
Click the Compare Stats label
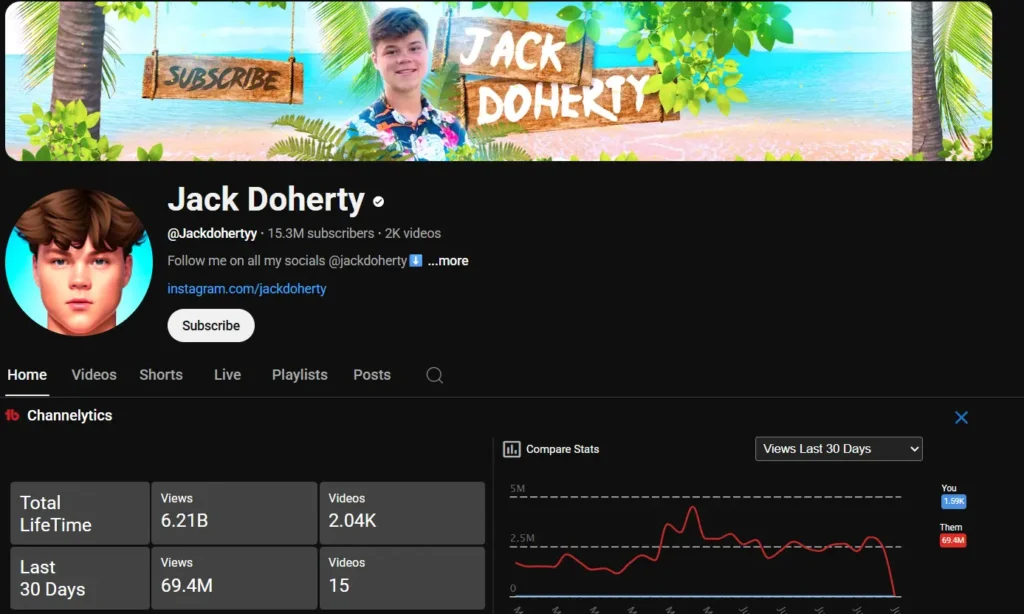pyautogui.click(x=562, y=449)
